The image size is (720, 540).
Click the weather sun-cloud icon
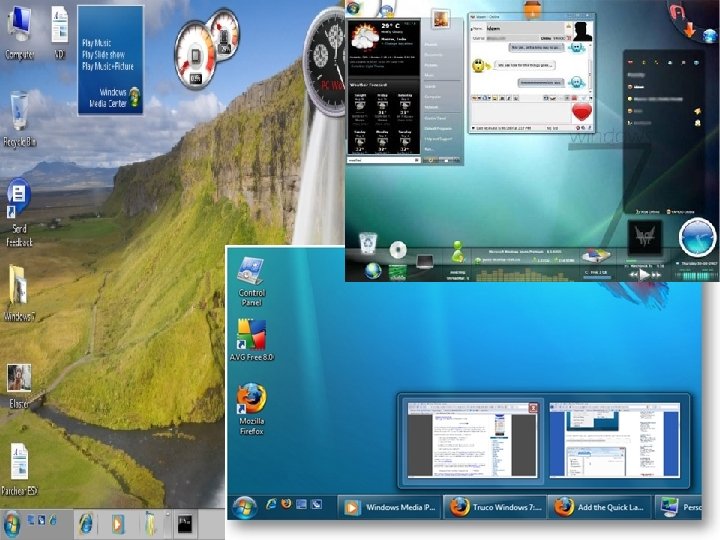(x=364, y=37)
